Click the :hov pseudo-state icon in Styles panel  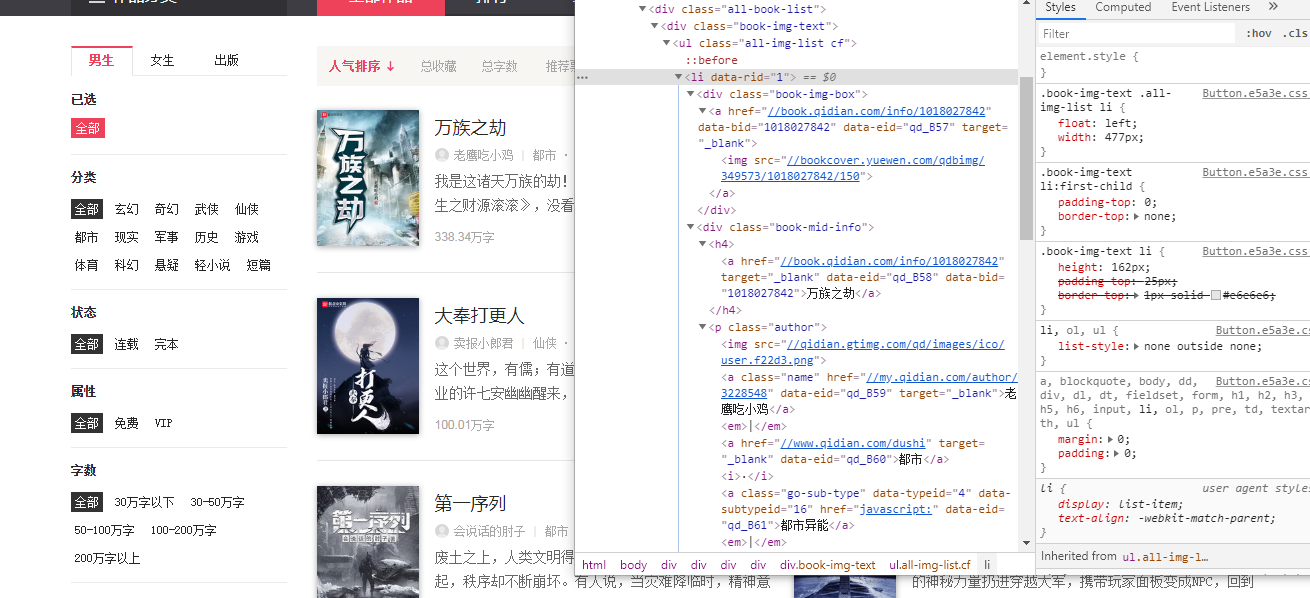point(1258,33)
